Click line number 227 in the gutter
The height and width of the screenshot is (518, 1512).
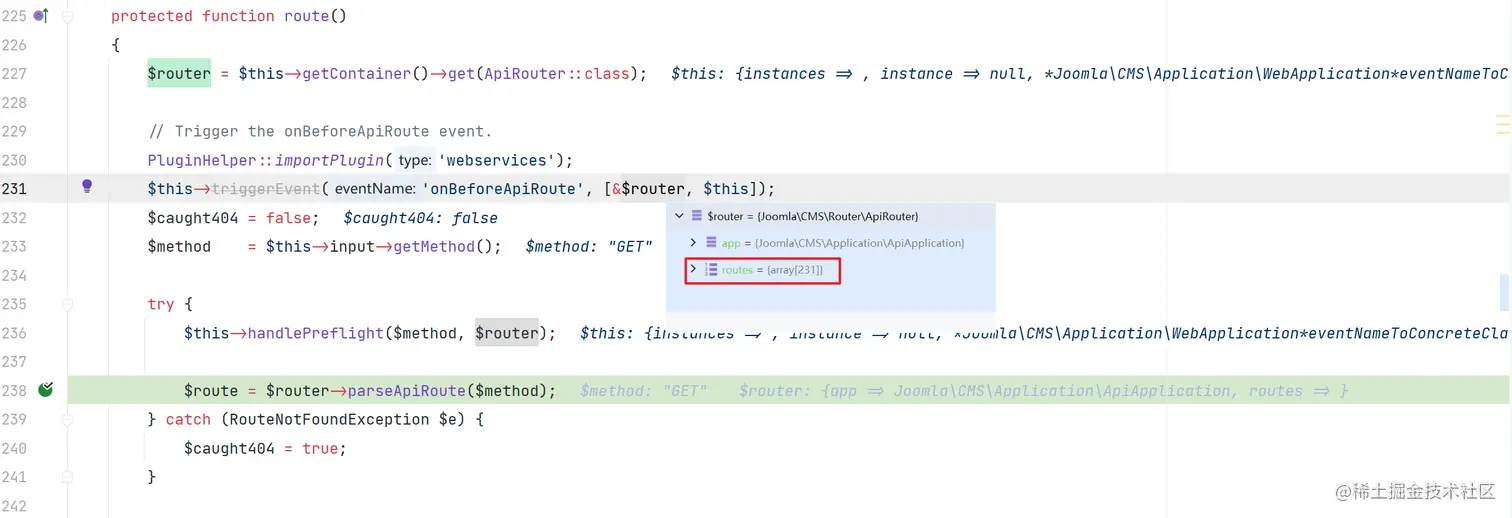[x=14, y=74]
